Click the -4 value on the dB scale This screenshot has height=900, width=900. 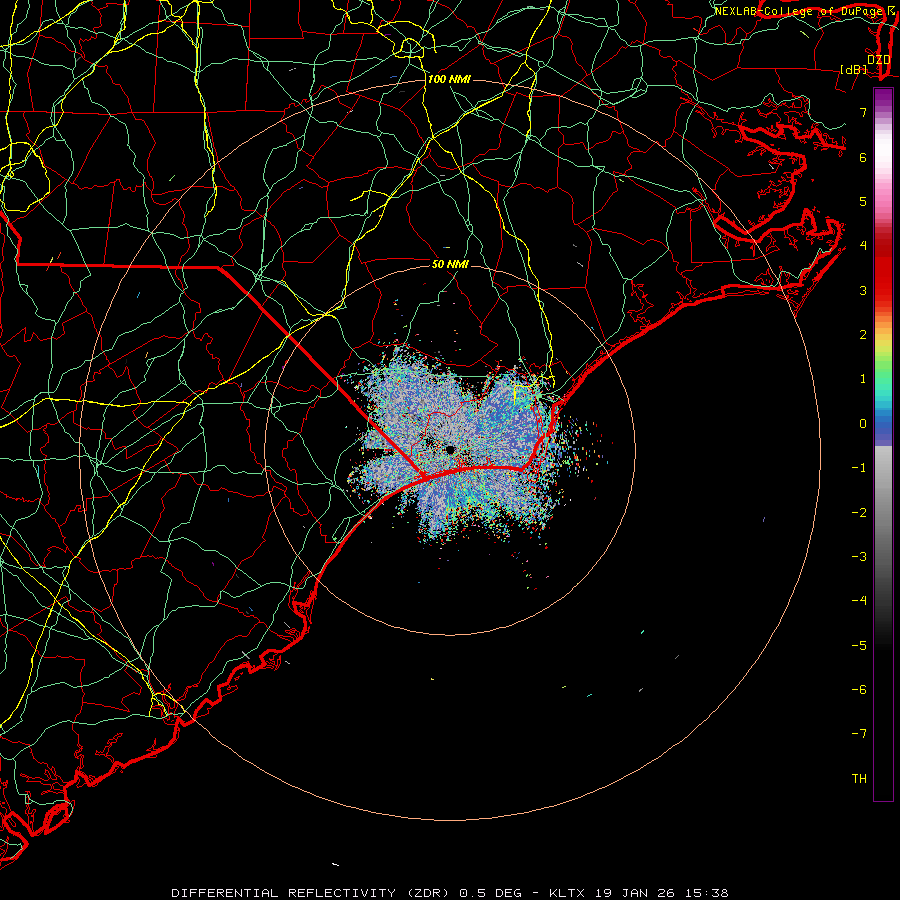click(859, 601)
